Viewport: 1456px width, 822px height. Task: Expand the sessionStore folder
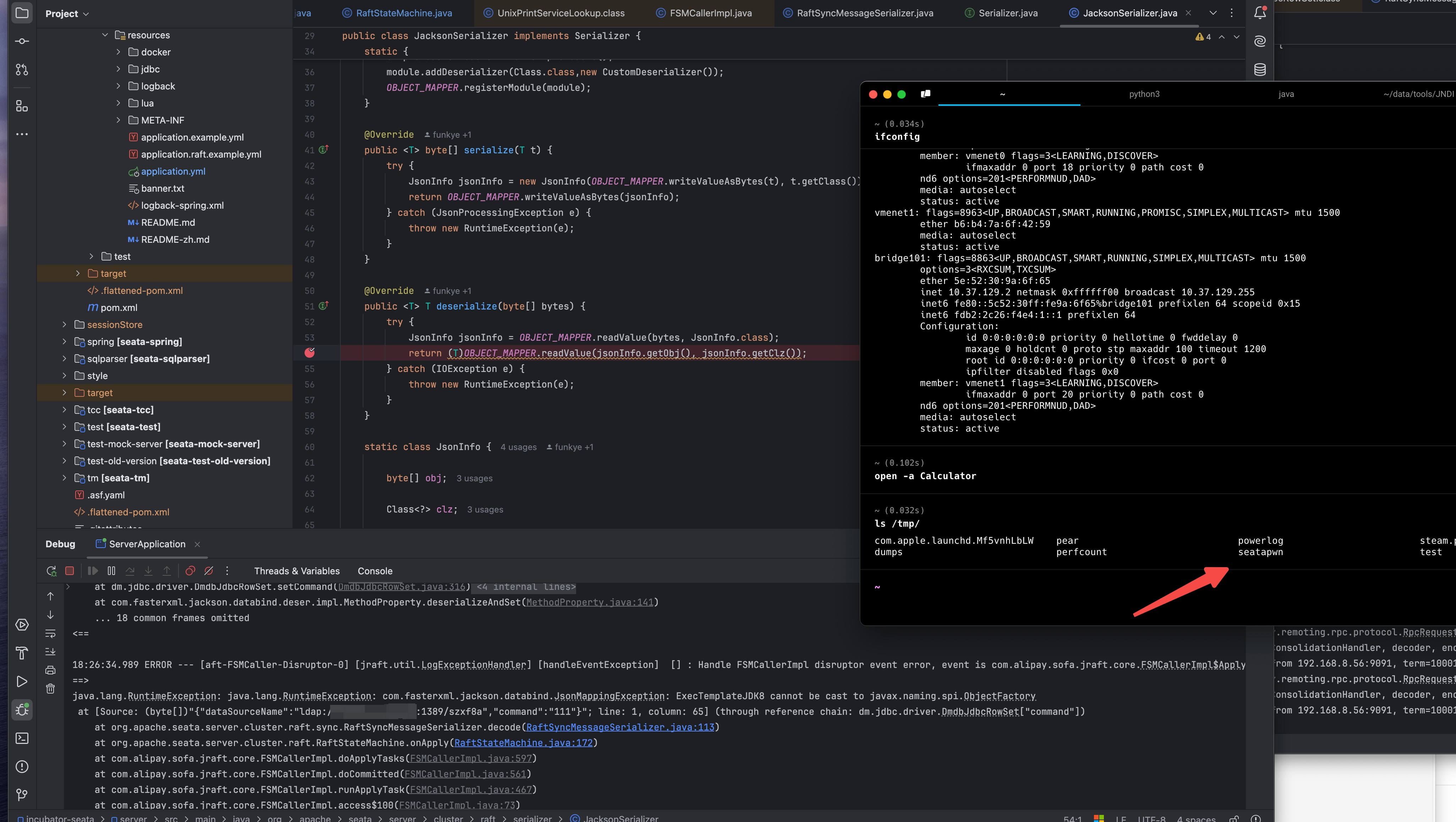coord(64,324)
